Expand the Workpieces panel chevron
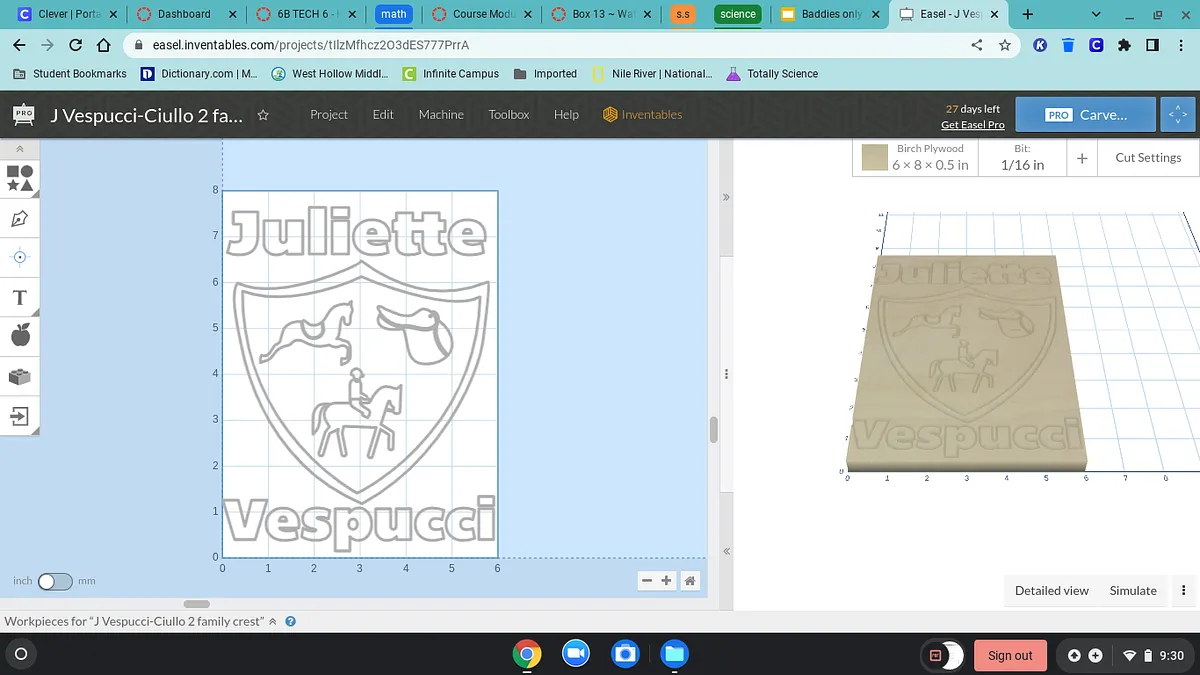 click(272, 621)
